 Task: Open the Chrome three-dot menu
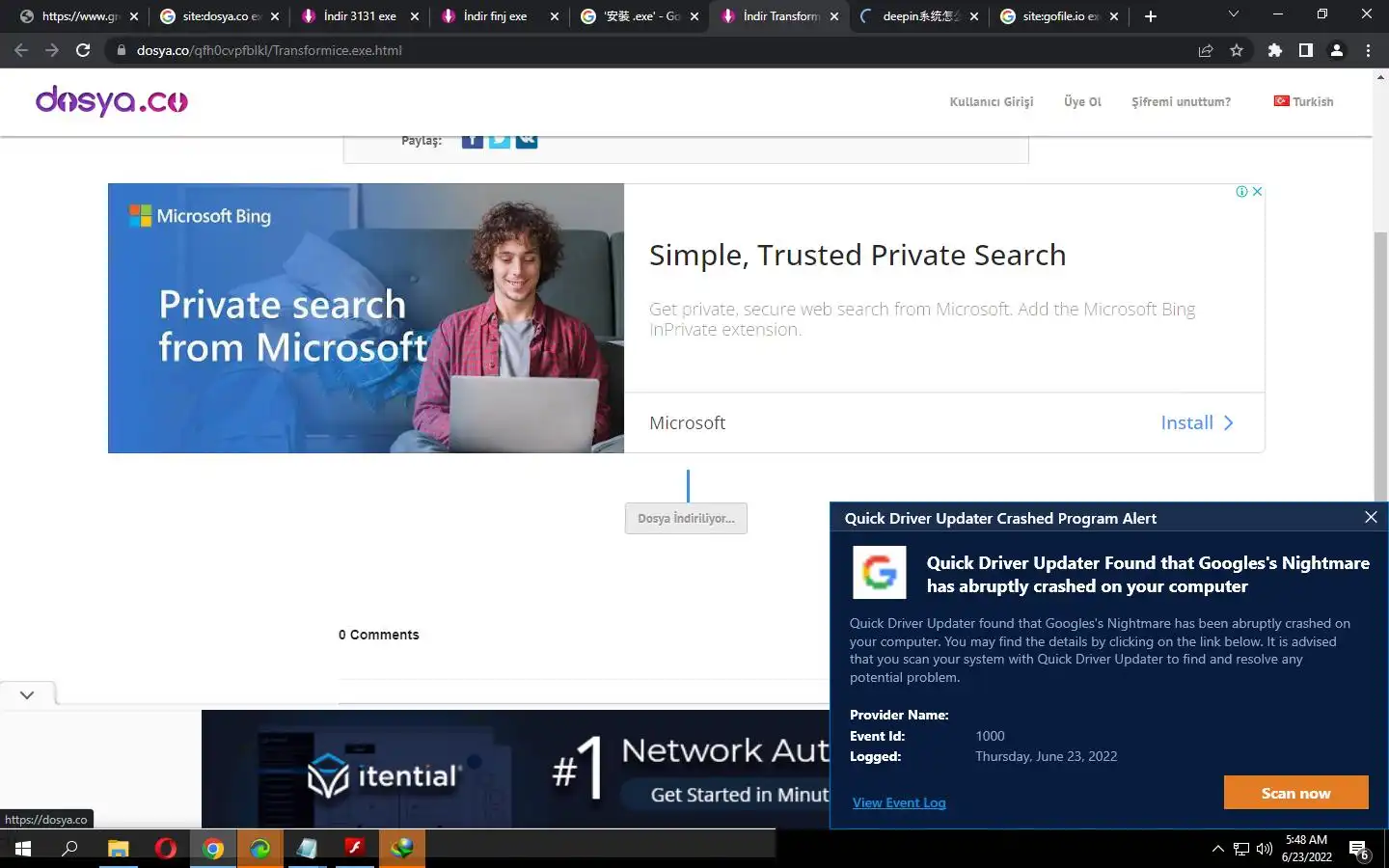(x=1368, y=50)
